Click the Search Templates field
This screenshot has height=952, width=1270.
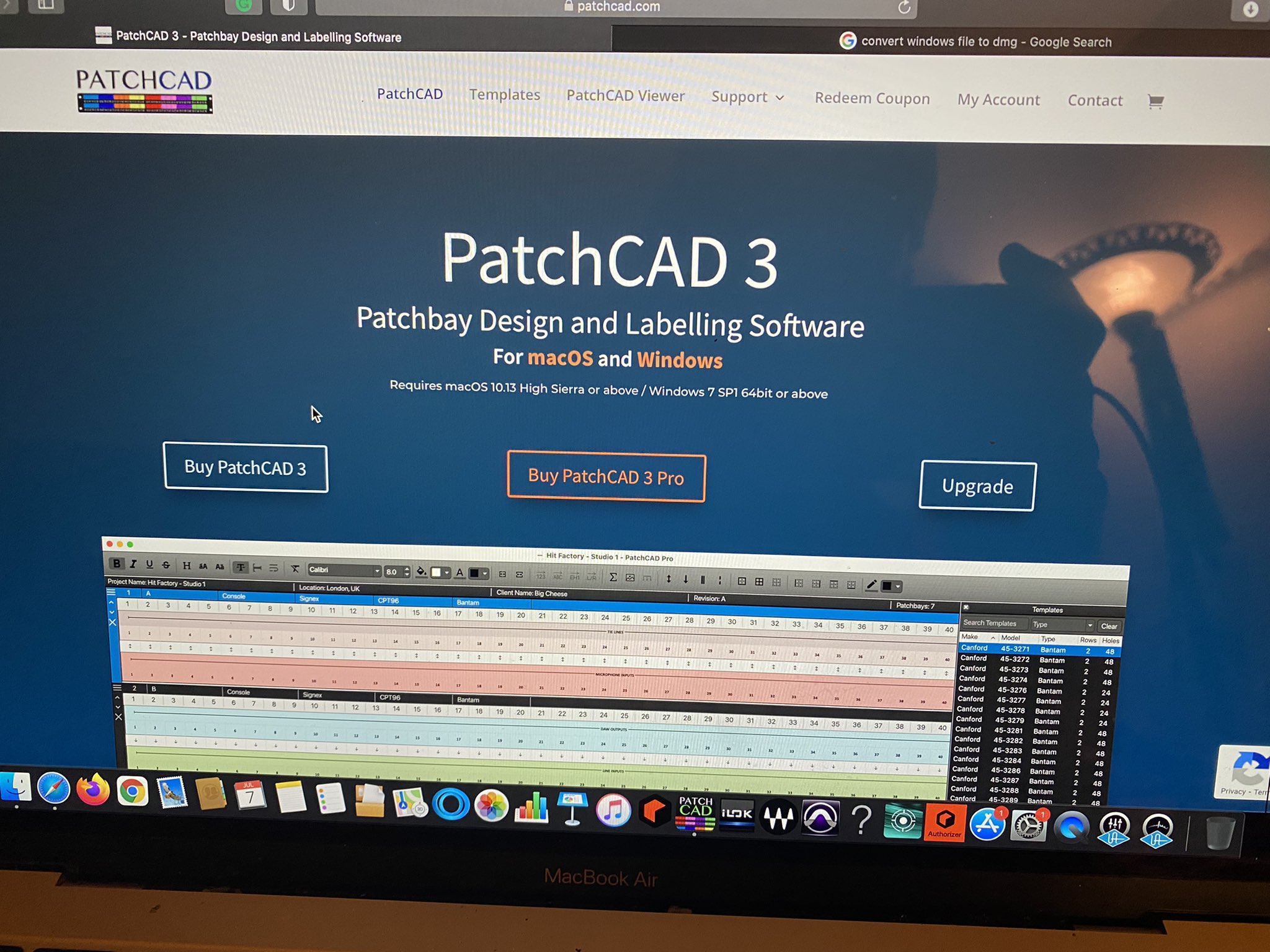click(993, 623)
